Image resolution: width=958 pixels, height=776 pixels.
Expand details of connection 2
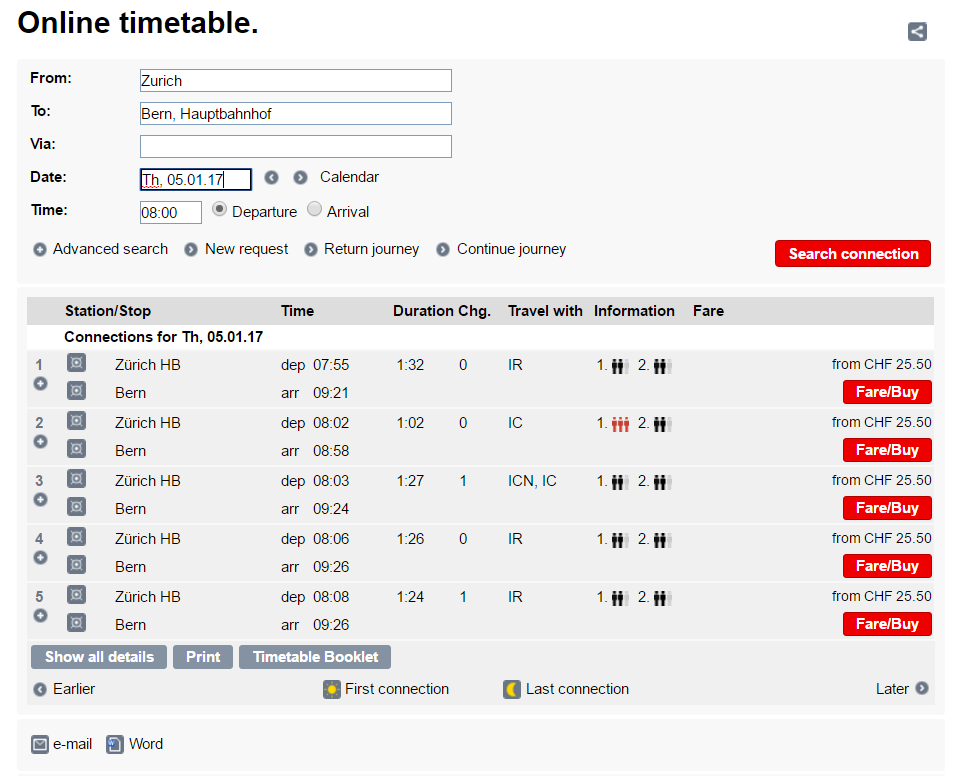point(40,442)
